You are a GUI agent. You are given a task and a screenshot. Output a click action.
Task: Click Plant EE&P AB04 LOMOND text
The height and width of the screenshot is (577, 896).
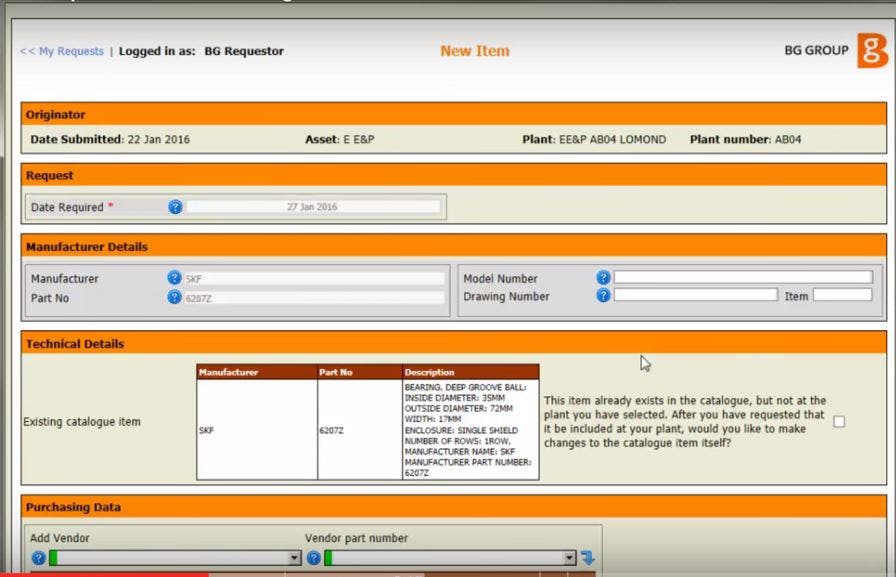594,139
